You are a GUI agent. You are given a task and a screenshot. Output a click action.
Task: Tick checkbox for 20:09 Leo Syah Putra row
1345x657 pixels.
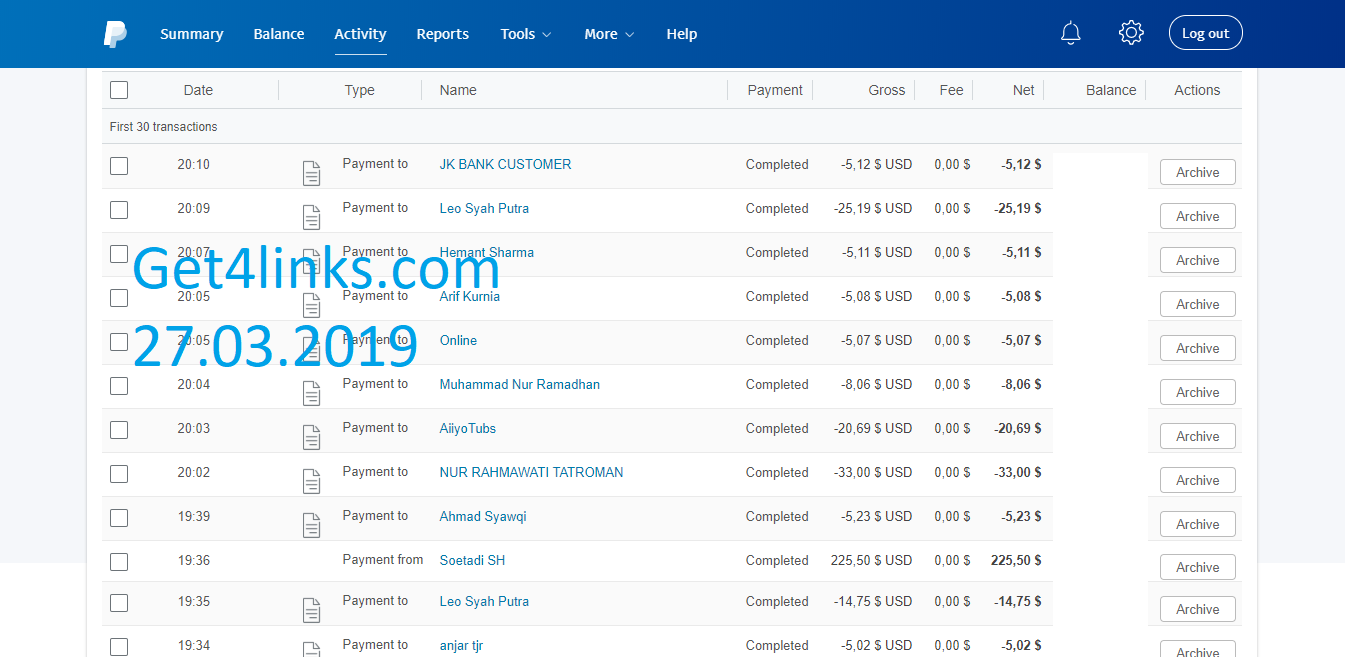[119, 210]
